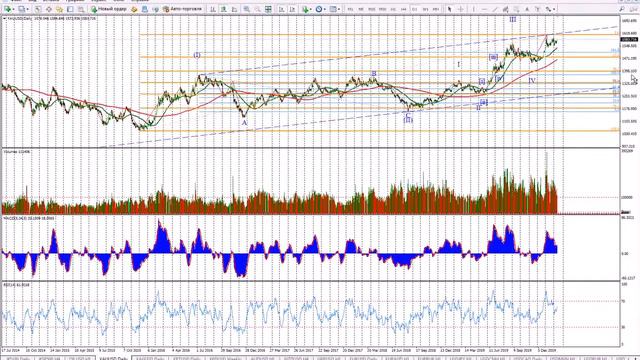This screenshot has height=360, width=640.
Task: Select wave label III at top
Action: coord(513,19)
